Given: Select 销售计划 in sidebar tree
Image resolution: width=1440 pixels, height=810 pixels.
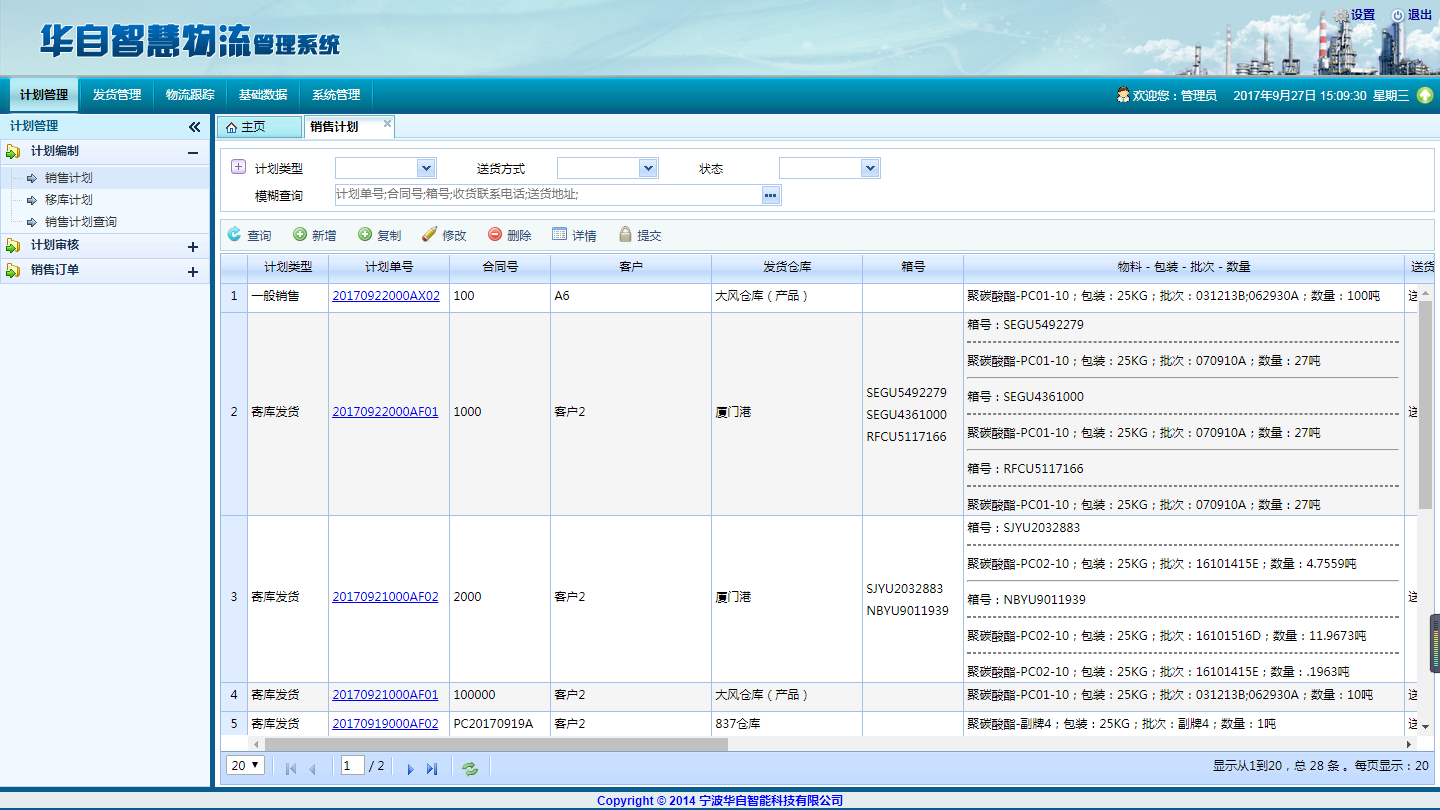Looking at the screenshot, I should pyautogui.click(x=69, y=178).
